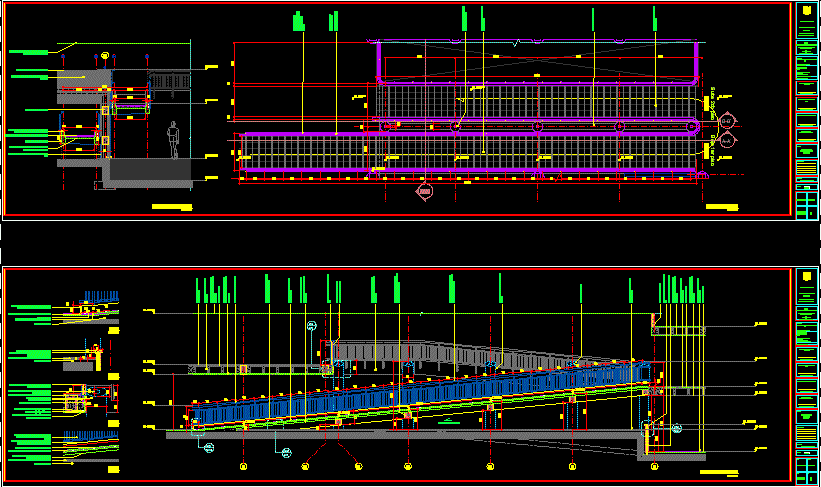Click the cyan circular tag above the ramp

(x=311, y=326)
